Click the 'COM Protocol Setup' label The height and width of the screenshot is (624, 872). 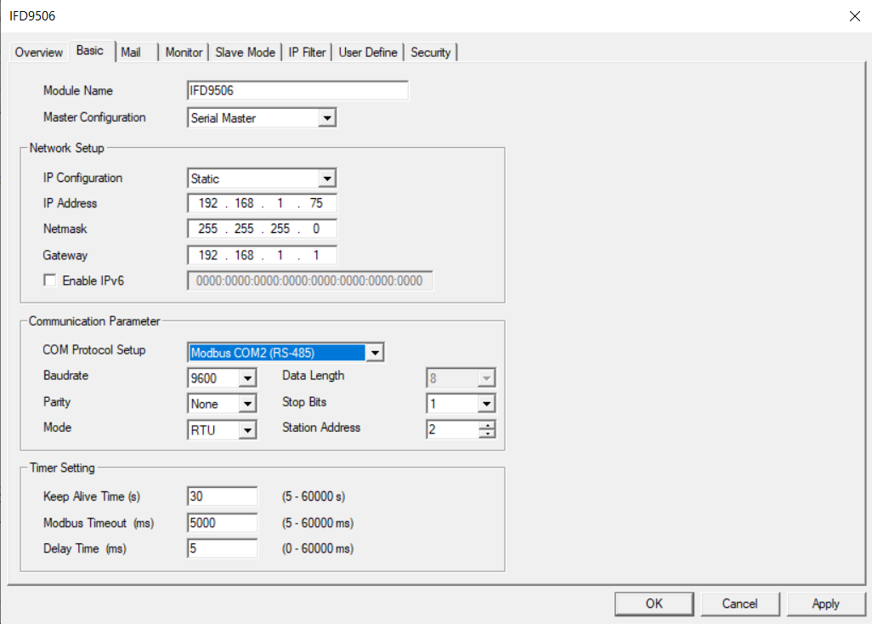tap(94, 350)
